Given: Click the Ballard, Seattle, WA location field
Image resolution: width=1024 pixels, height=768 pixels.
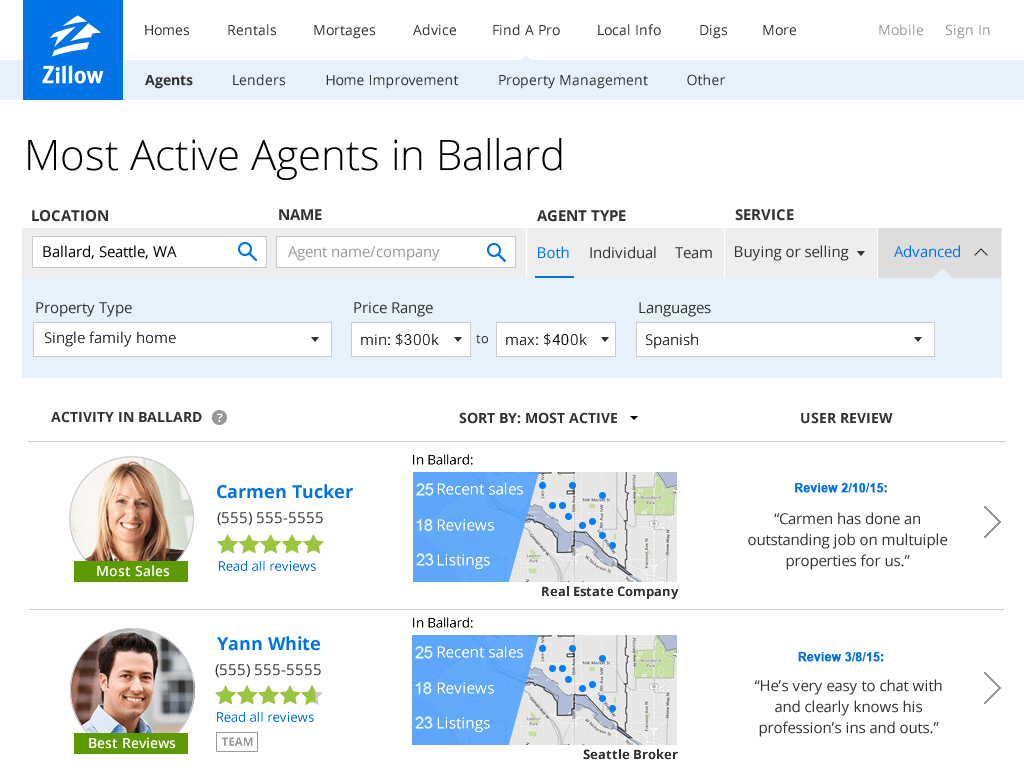Looking at the screenshot, I should [x=149, y=252].
